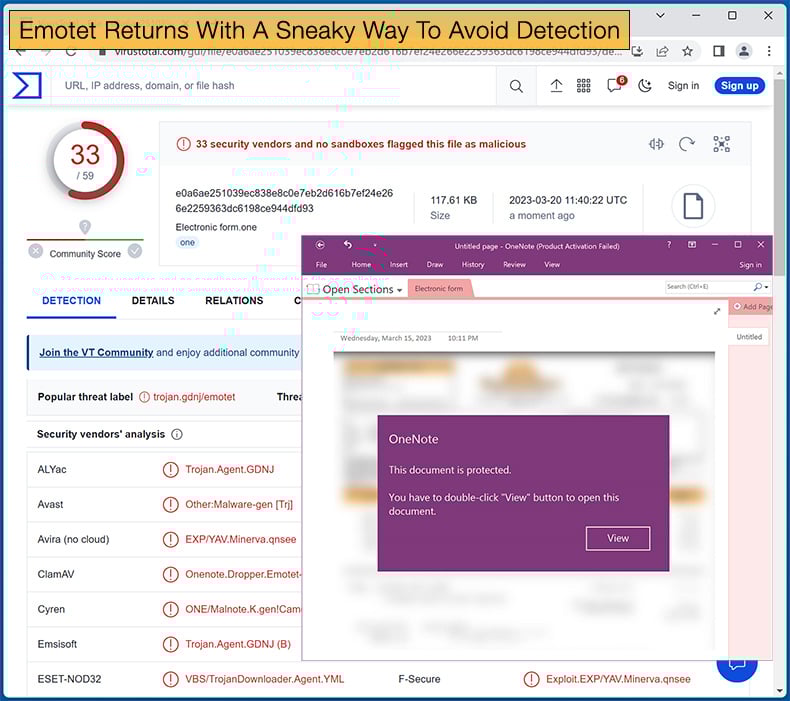
Task: Click the OneNote undo icon
Action: (348, 245)
